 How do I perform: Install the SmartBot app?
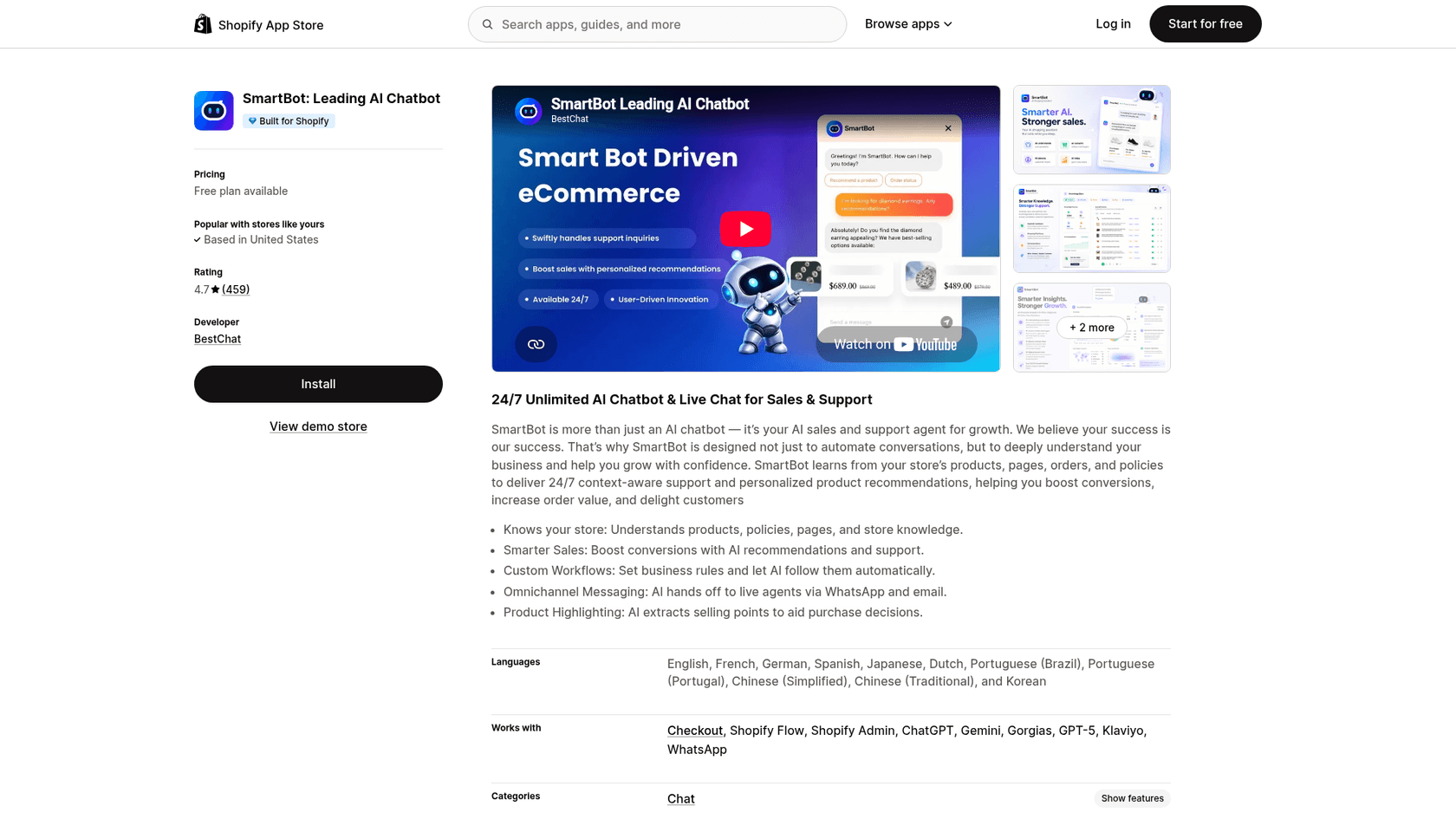pyautogui.click(x=318, y=384)
